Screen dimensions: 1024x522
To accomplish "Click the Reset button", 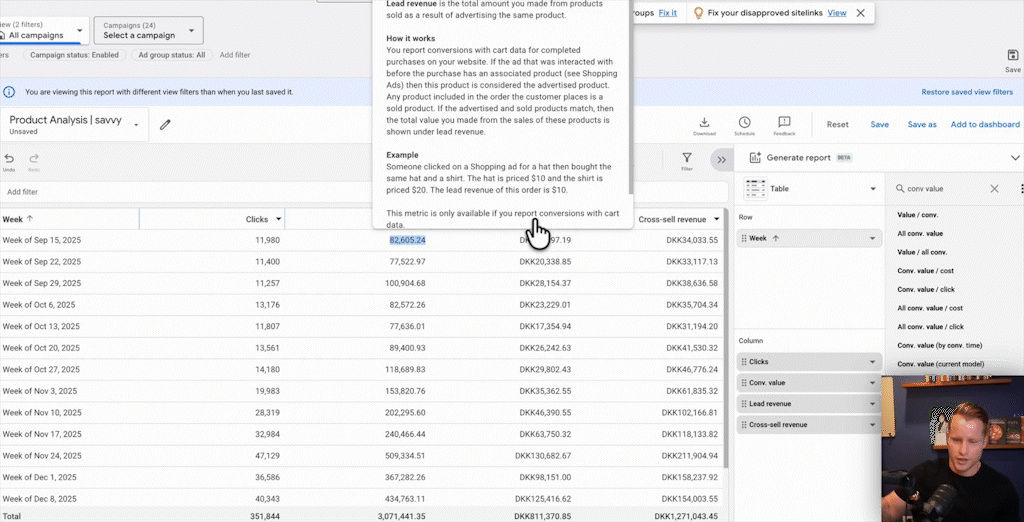I will click(837, 125).
